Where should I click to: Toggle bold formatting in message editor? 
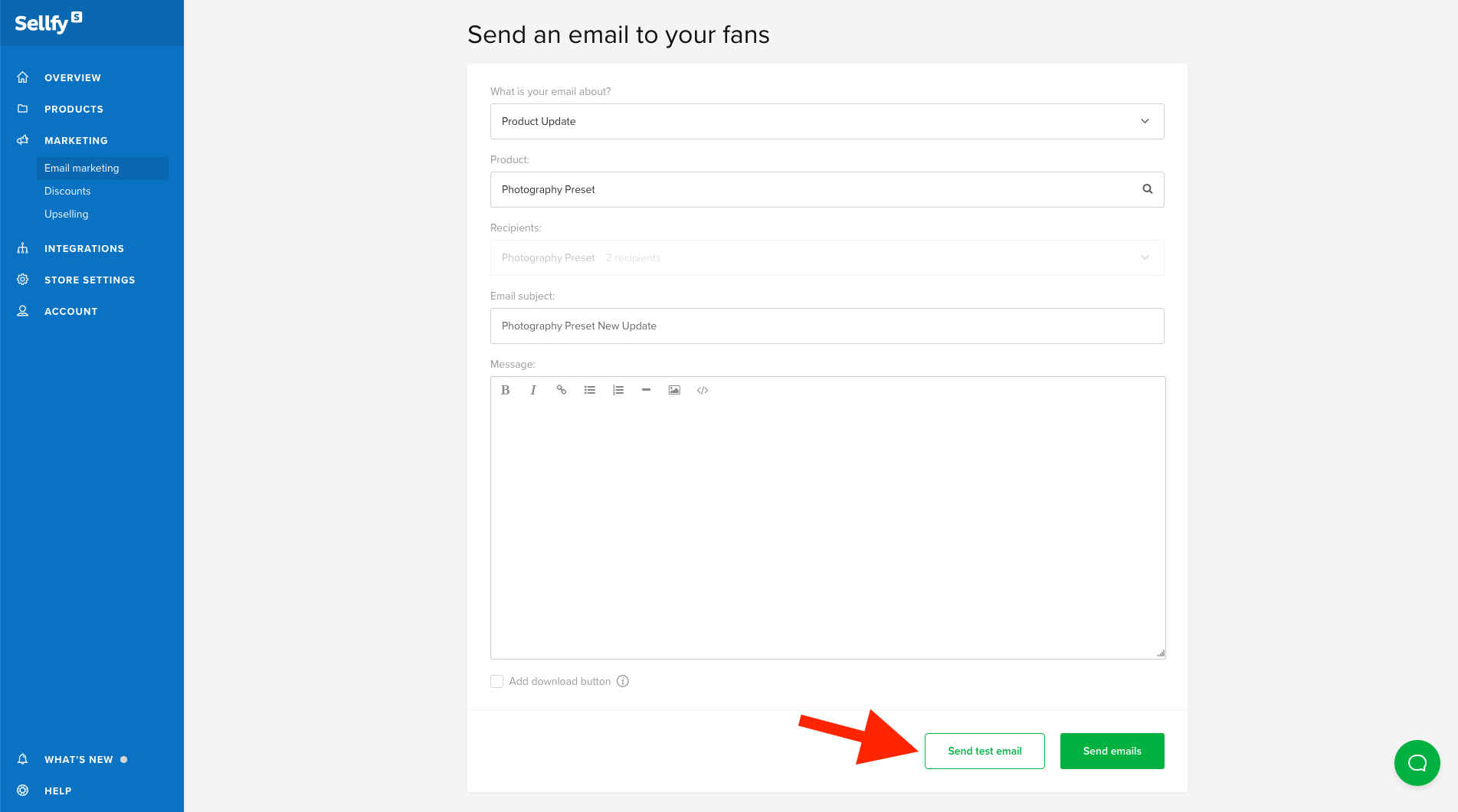[x=505, y=390]
